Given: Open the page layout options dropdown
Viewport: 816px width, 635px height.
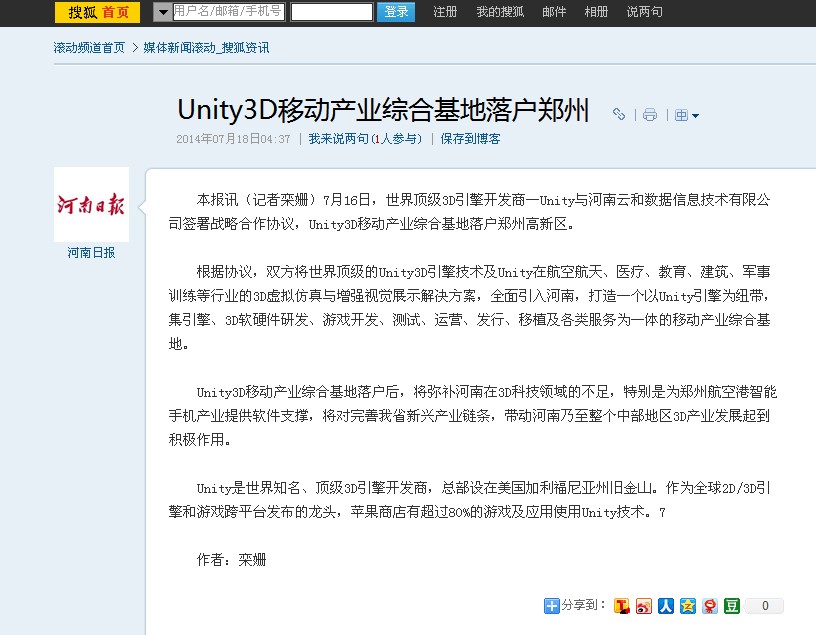Looking at the screenshot, I should [x=687, y=115].
